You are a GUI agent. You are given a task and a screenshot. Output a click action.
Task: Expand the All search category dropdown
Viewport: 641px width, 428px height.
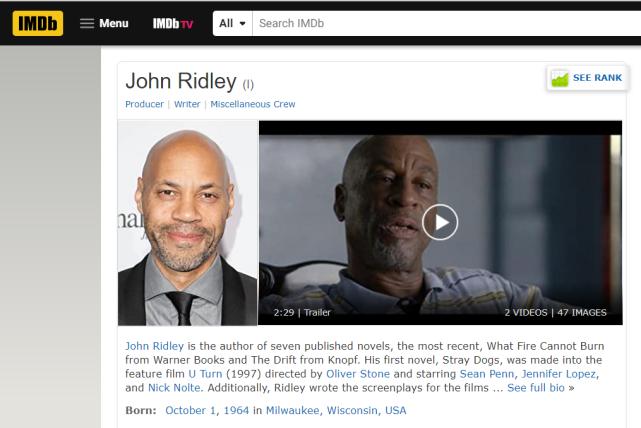[x=232, y=23]
